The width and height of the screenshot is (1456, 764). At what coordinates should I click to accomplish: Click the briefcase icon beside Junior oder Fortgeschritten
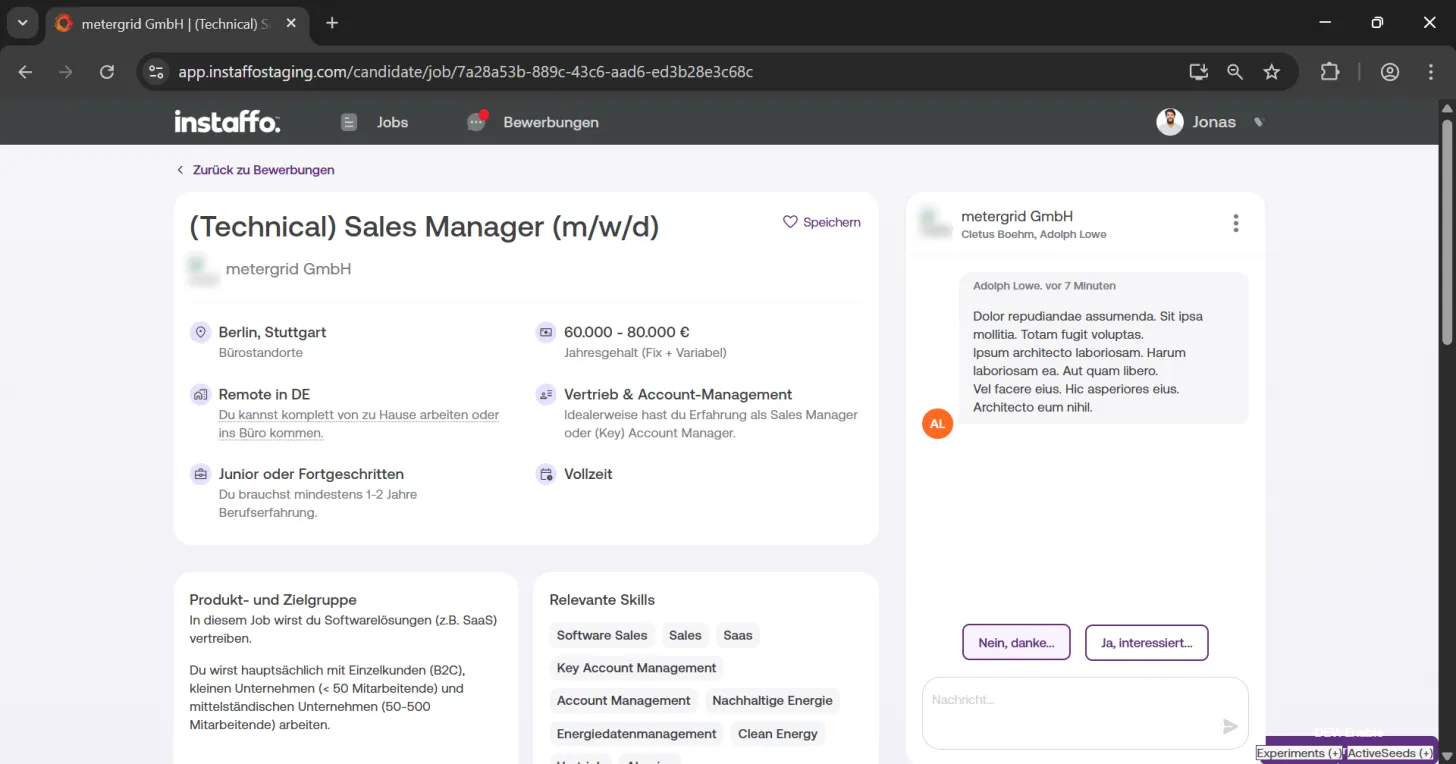coord(201,474)
